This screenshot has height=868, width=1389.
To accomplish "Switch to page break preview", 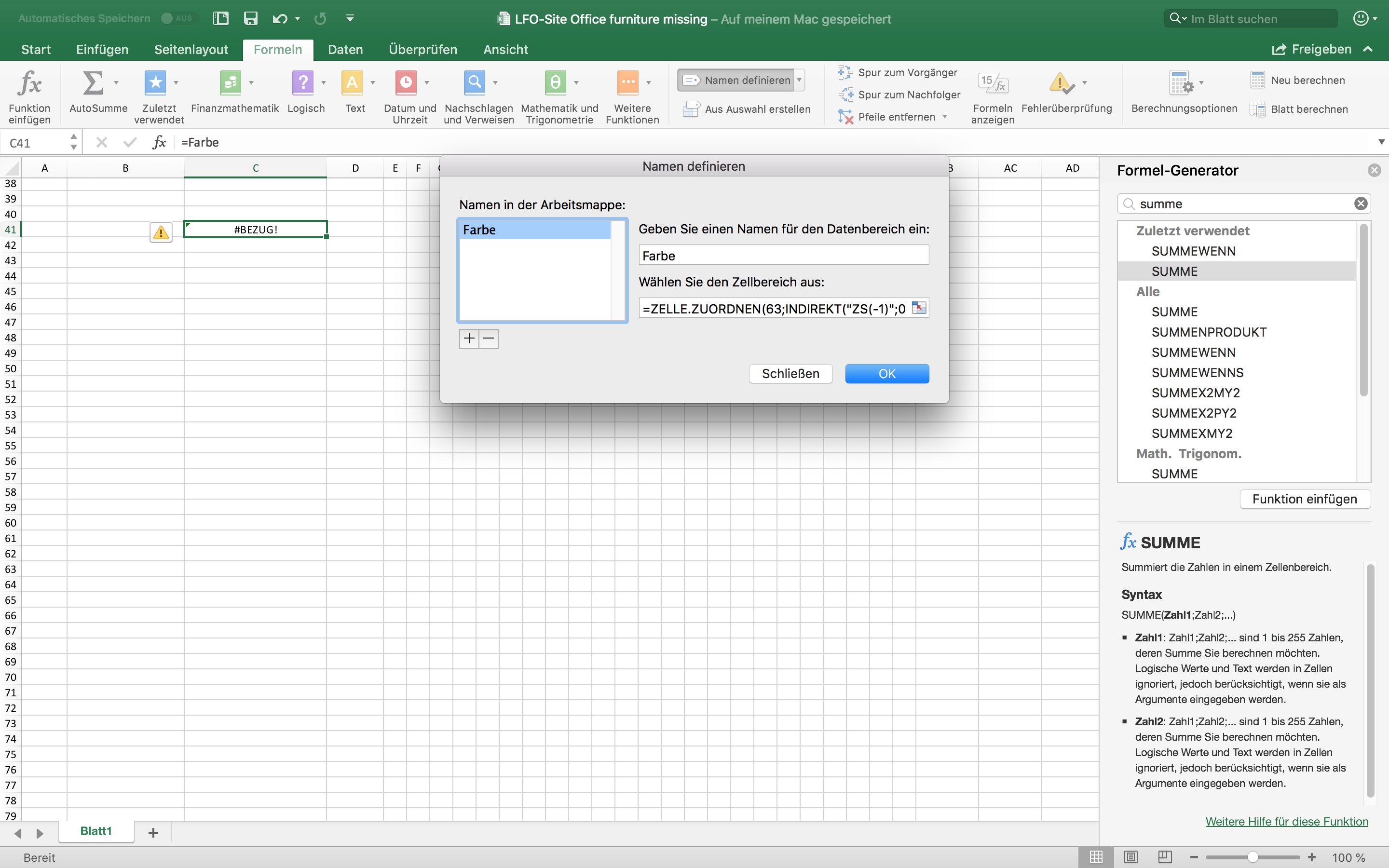I will click(x=1165, y=857).
